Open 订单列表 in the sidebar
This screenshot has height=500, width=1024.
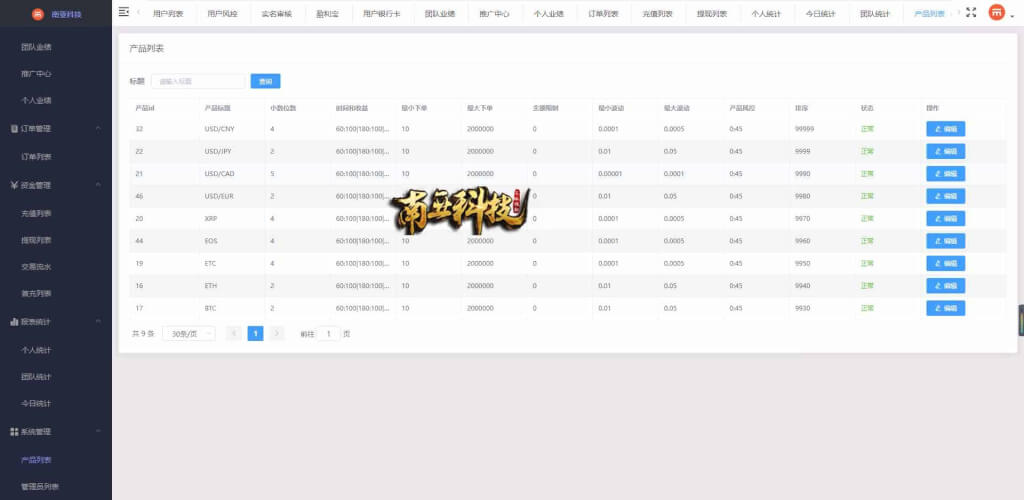[36, 157]
